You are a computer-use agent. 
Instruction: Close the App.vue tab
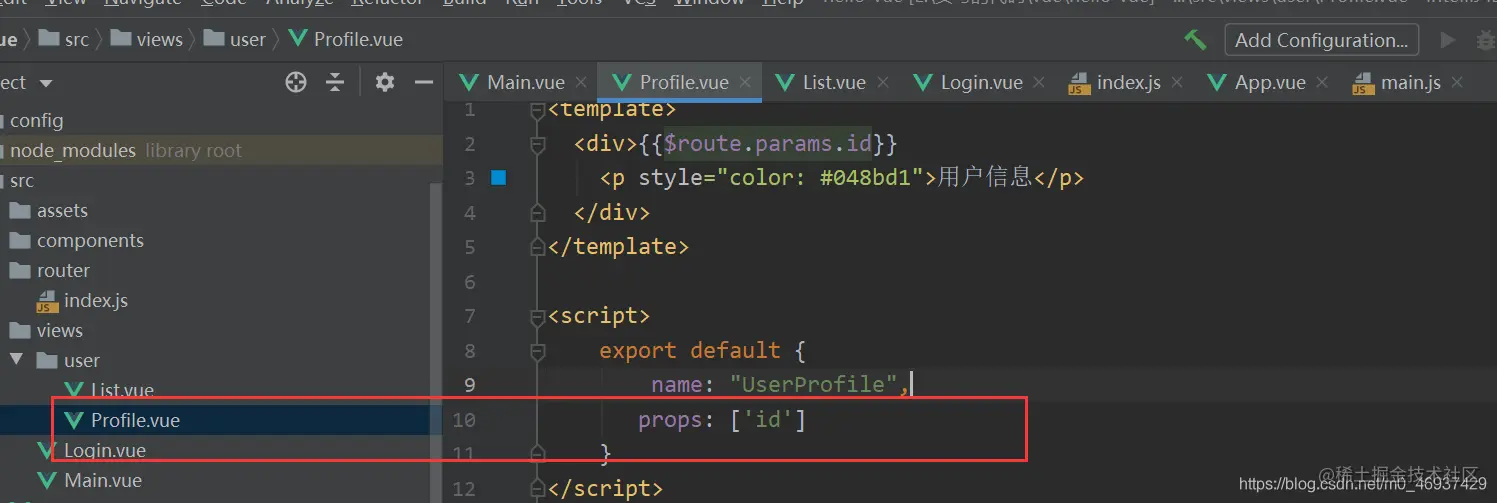tap(1322, 83)
